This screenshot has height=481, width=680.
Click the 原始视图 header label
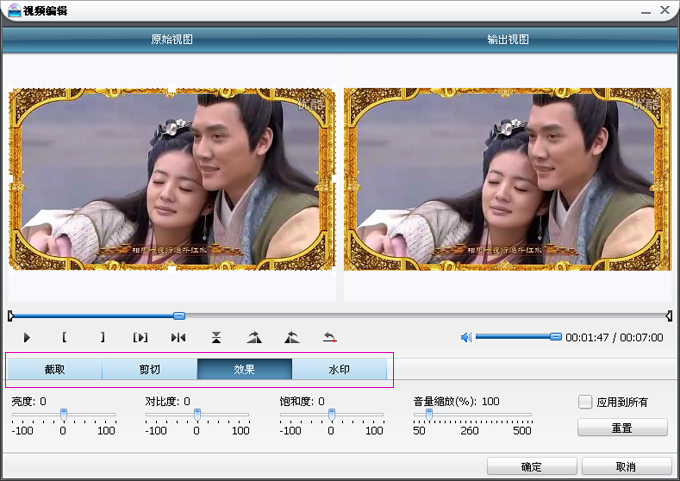point(172,39)
